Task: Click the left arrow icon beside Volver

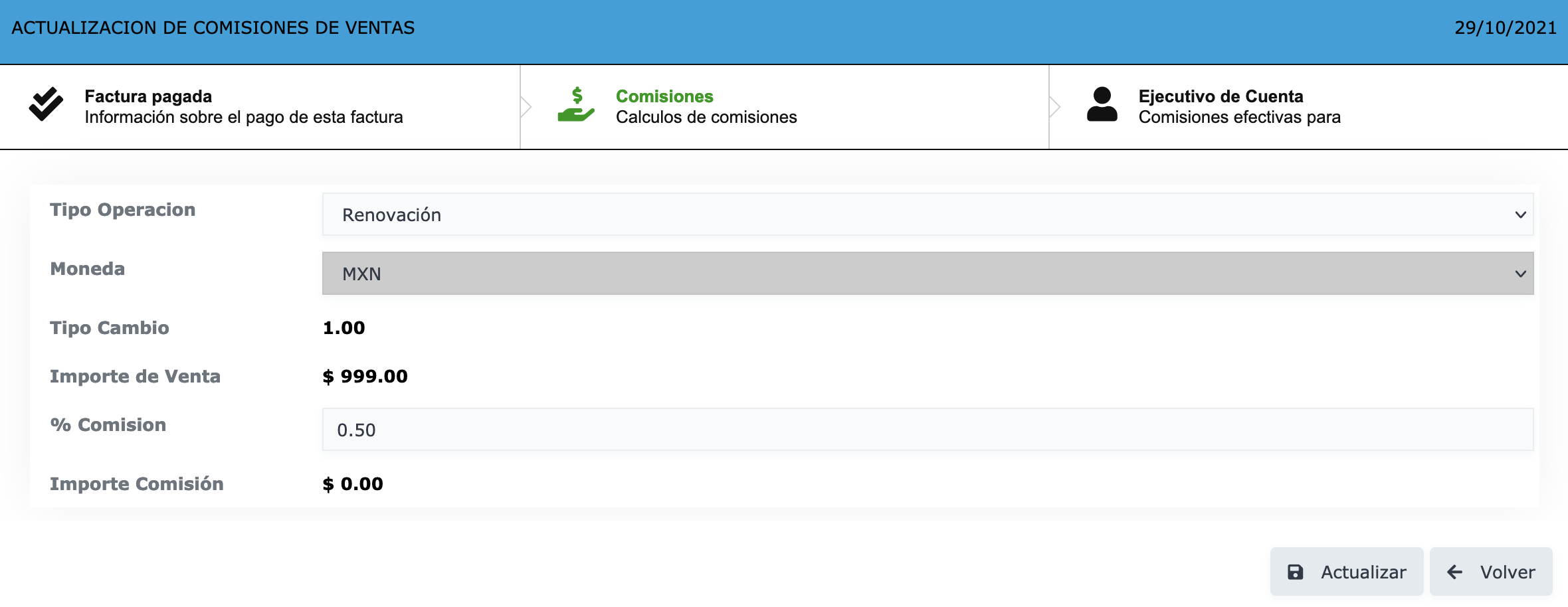Action: click(x=1454, y=572)
